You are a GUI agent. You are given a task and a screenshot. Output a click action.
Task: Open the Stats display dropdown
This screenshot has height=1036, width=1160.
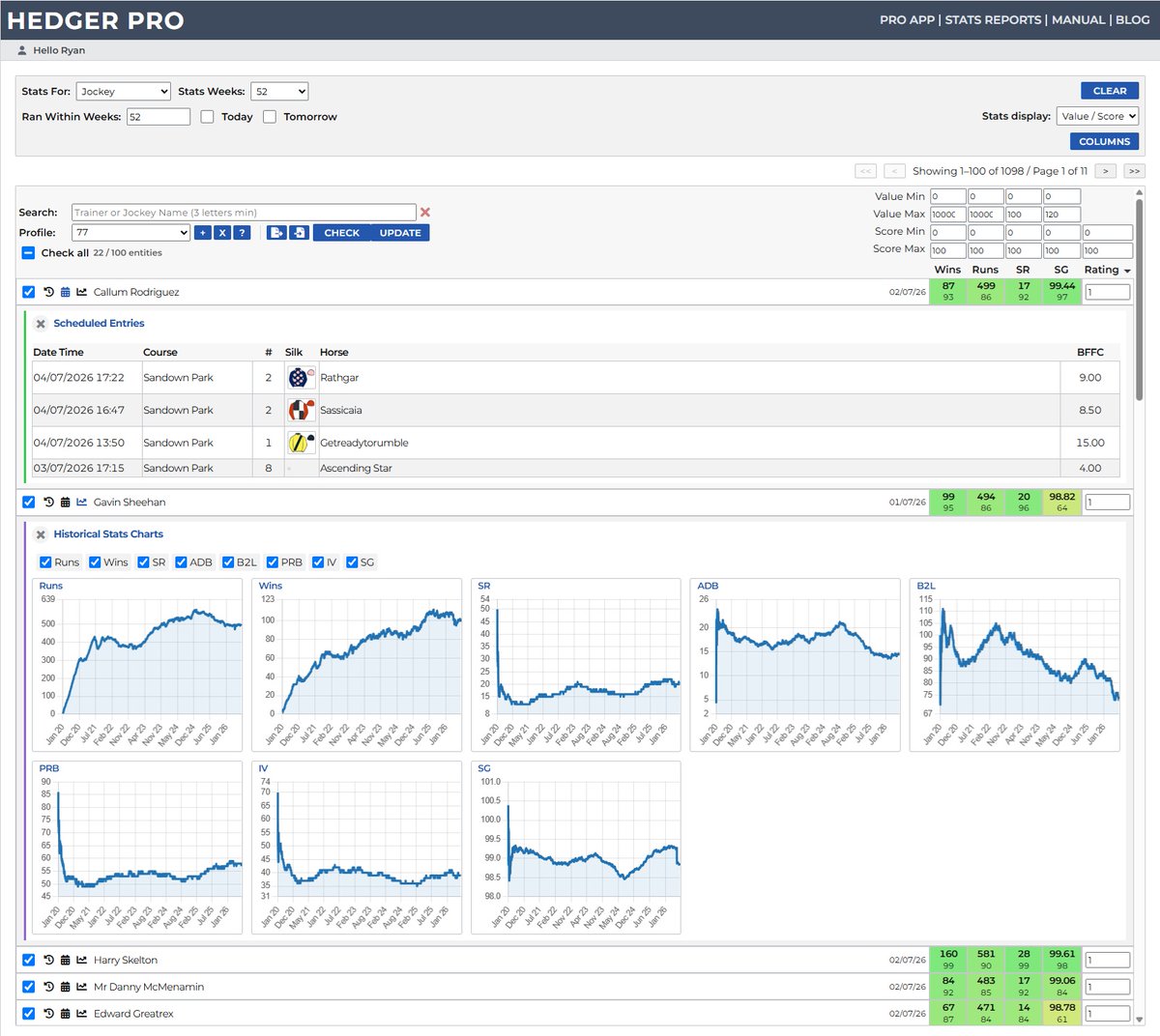[1098, 116]
